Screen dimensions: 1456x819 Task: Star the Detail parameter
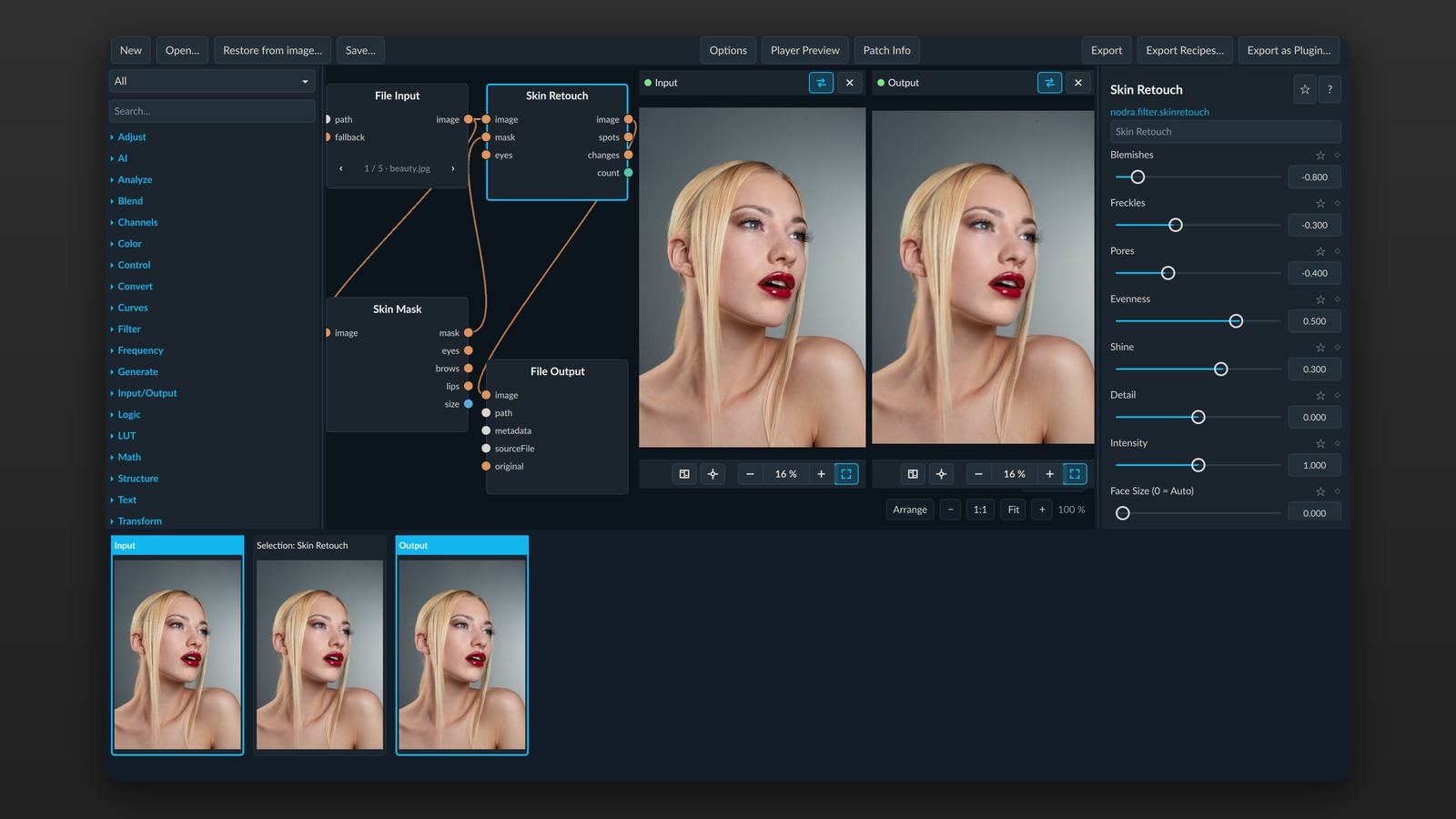[1320, 396]
